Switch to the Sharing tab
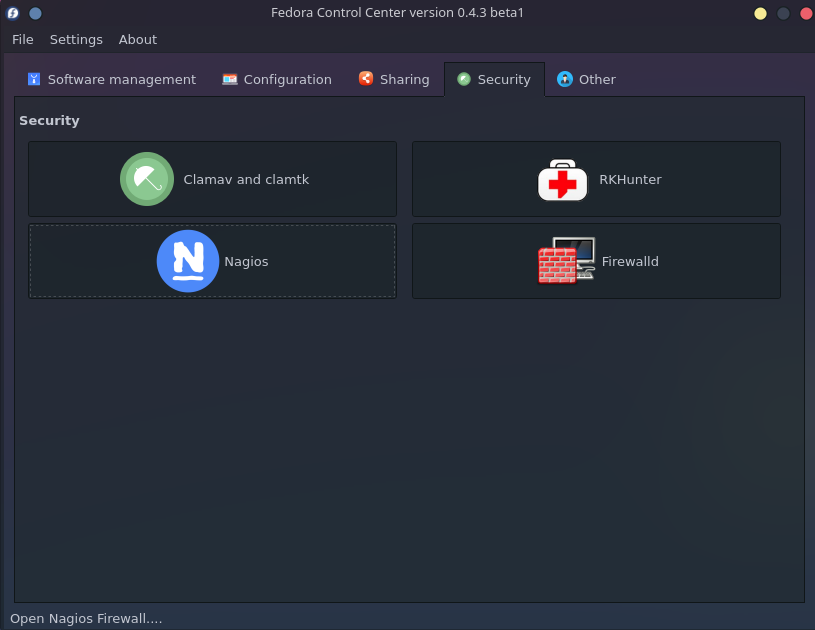815x630 pixels. 395,79
